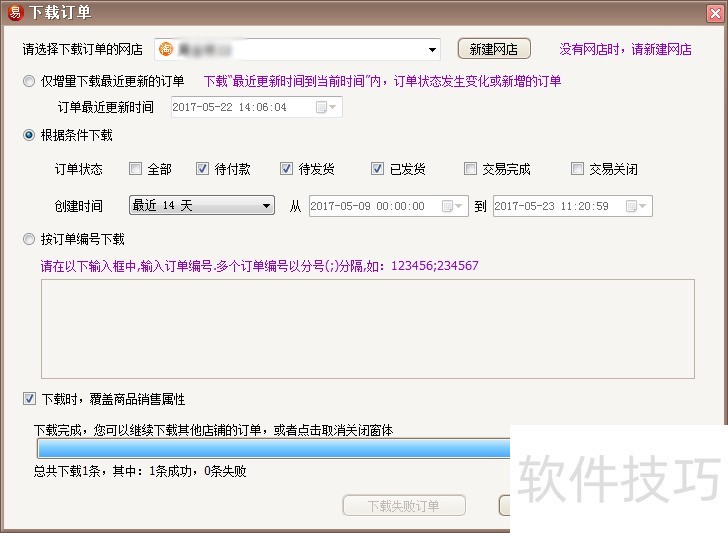Click the purple 下载"最近更新时间到当前时间" description
This screenshot has height=533, width=728.
[x=382, y=81]
